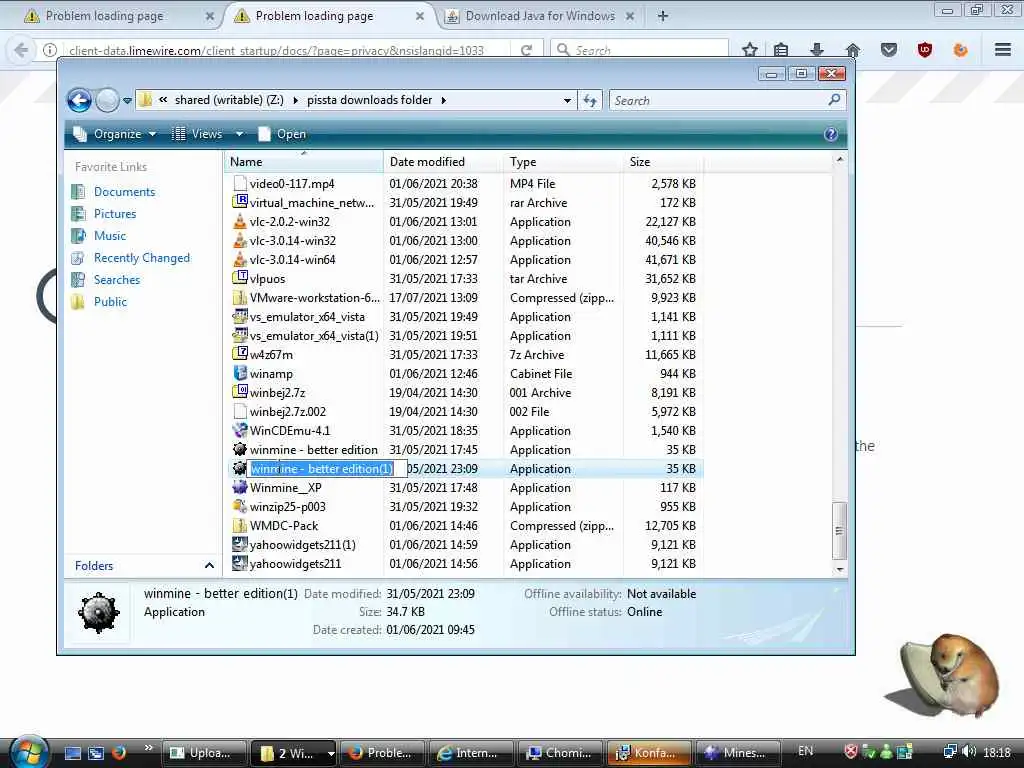Select the w4z67m 7z archive icon
The height and width of the screenshot is (768, 1024).
click(x=240, y=355)
